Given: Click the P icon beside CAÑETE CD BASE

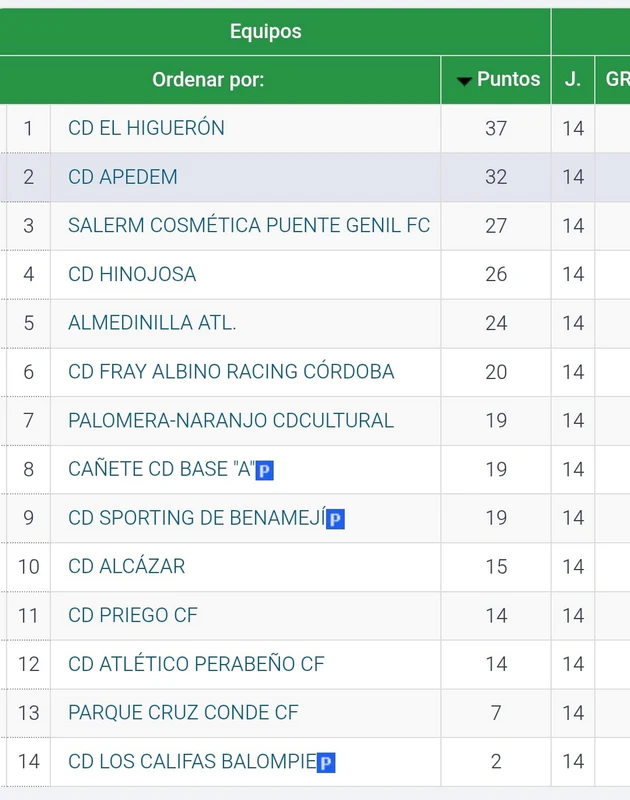Looking at the screenshot, I should point(265,470).
